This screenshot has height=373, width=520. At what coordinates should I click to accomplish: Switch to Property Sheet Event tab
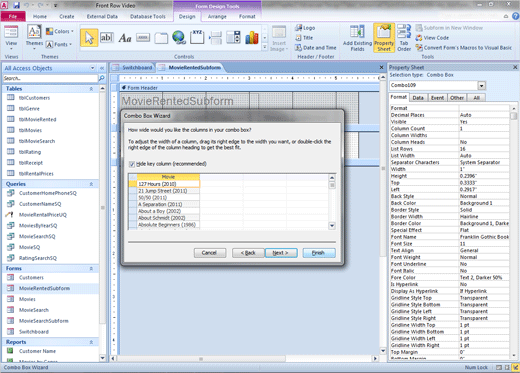pos(437,98)
